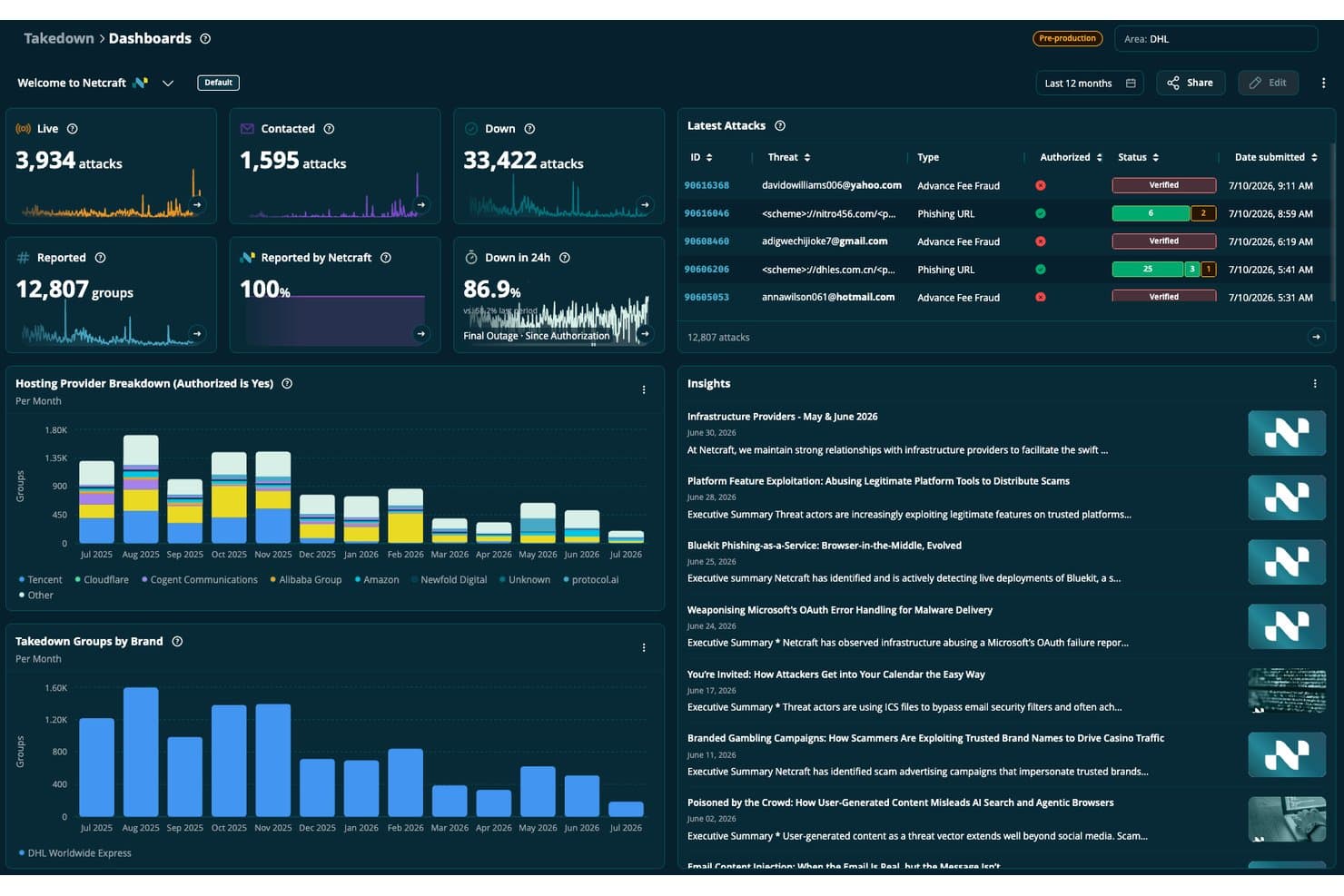Expand the Welcome to Netcraft dashboard dropdown
This screenshot has height=896, width=1344.
point(168,83)
